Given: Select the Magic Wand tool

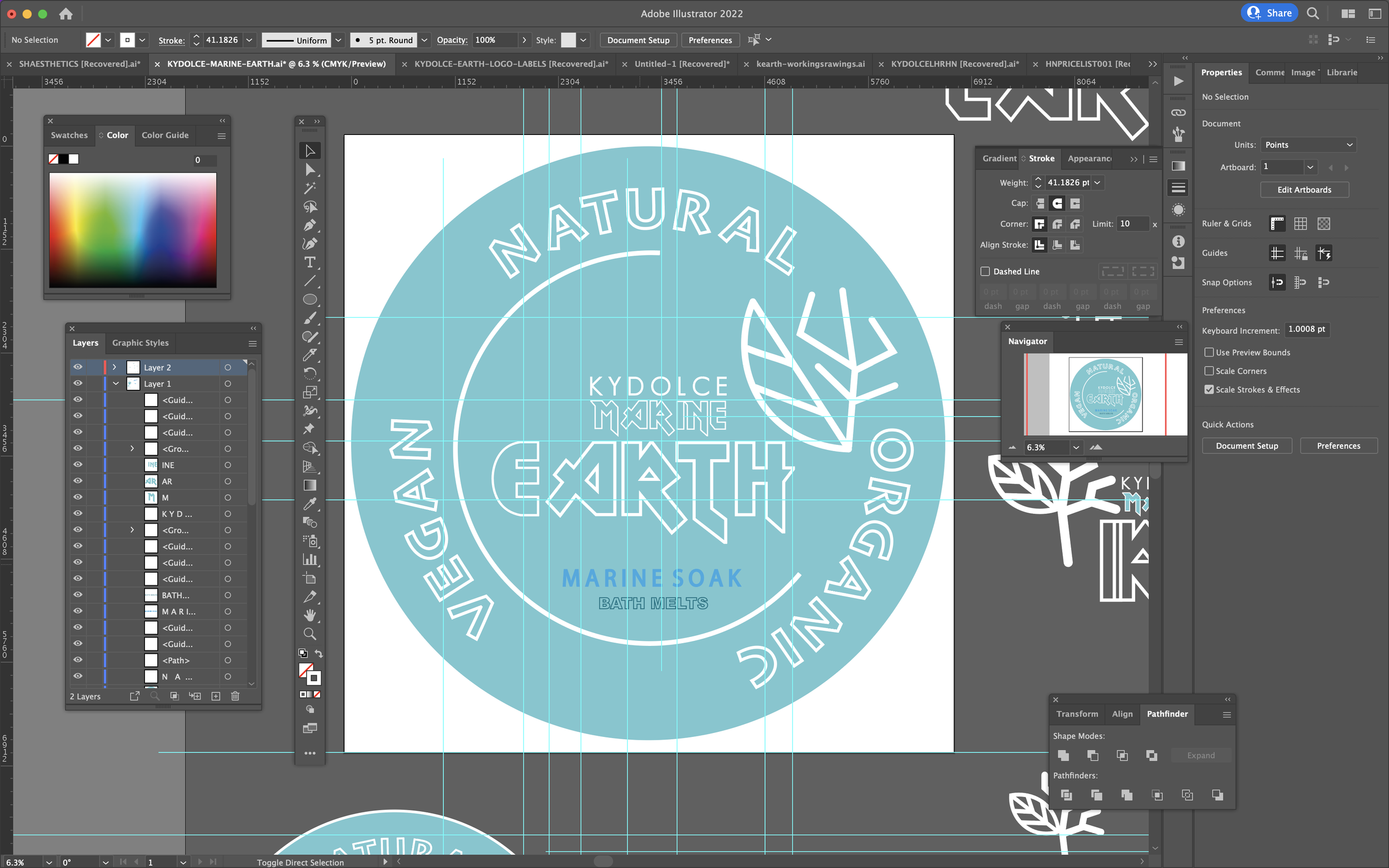Looking at the screenshot, I should pyautogui.click(x=309, y=188).
